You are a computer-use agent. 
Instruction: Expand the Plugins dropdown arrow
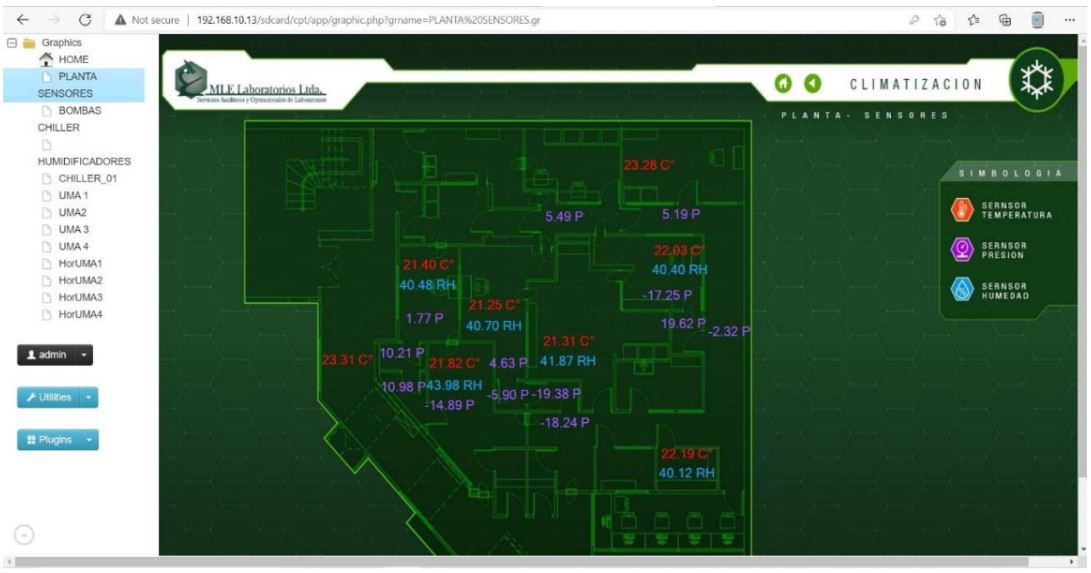92,439
